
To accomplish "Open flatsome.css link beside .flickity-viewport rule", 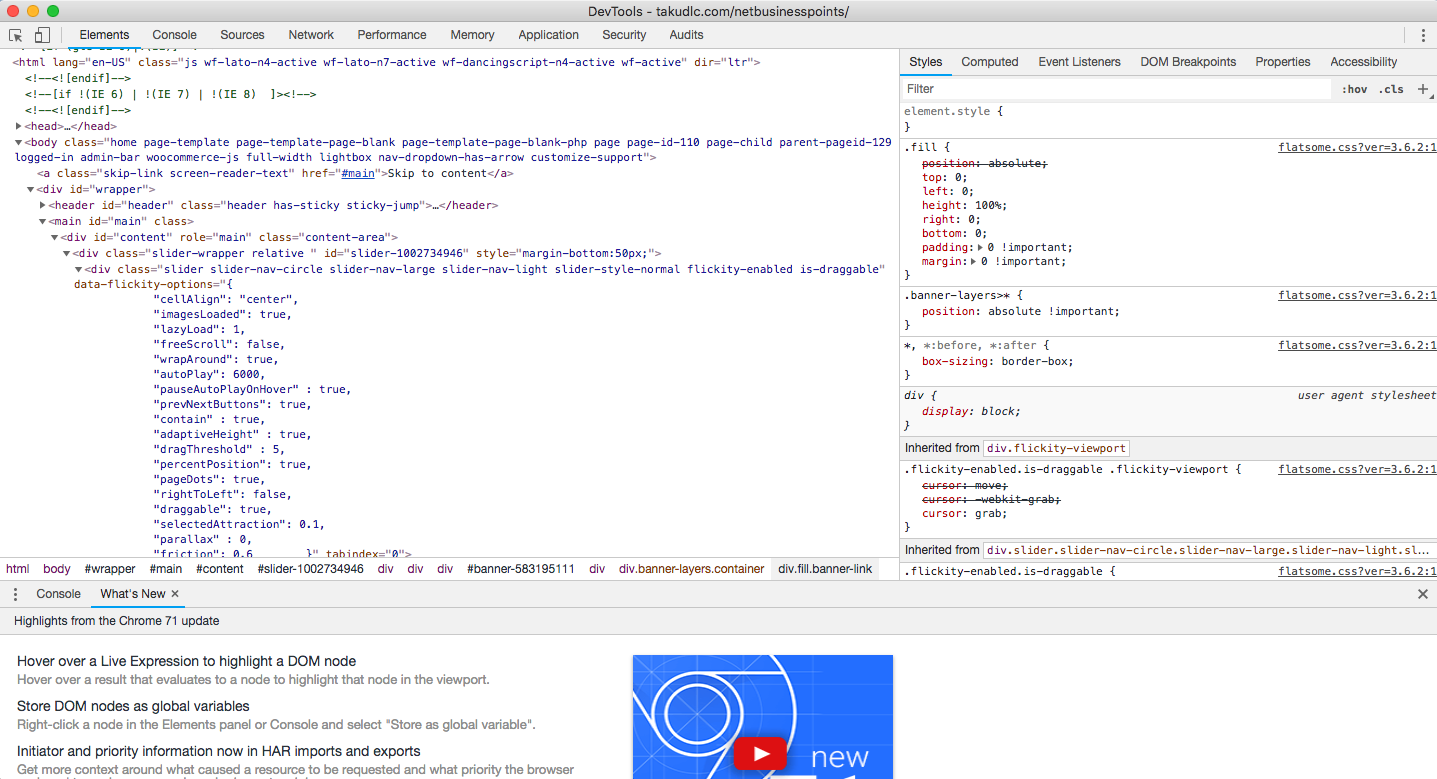I will pyautogui.click(x=1357, y=469).
